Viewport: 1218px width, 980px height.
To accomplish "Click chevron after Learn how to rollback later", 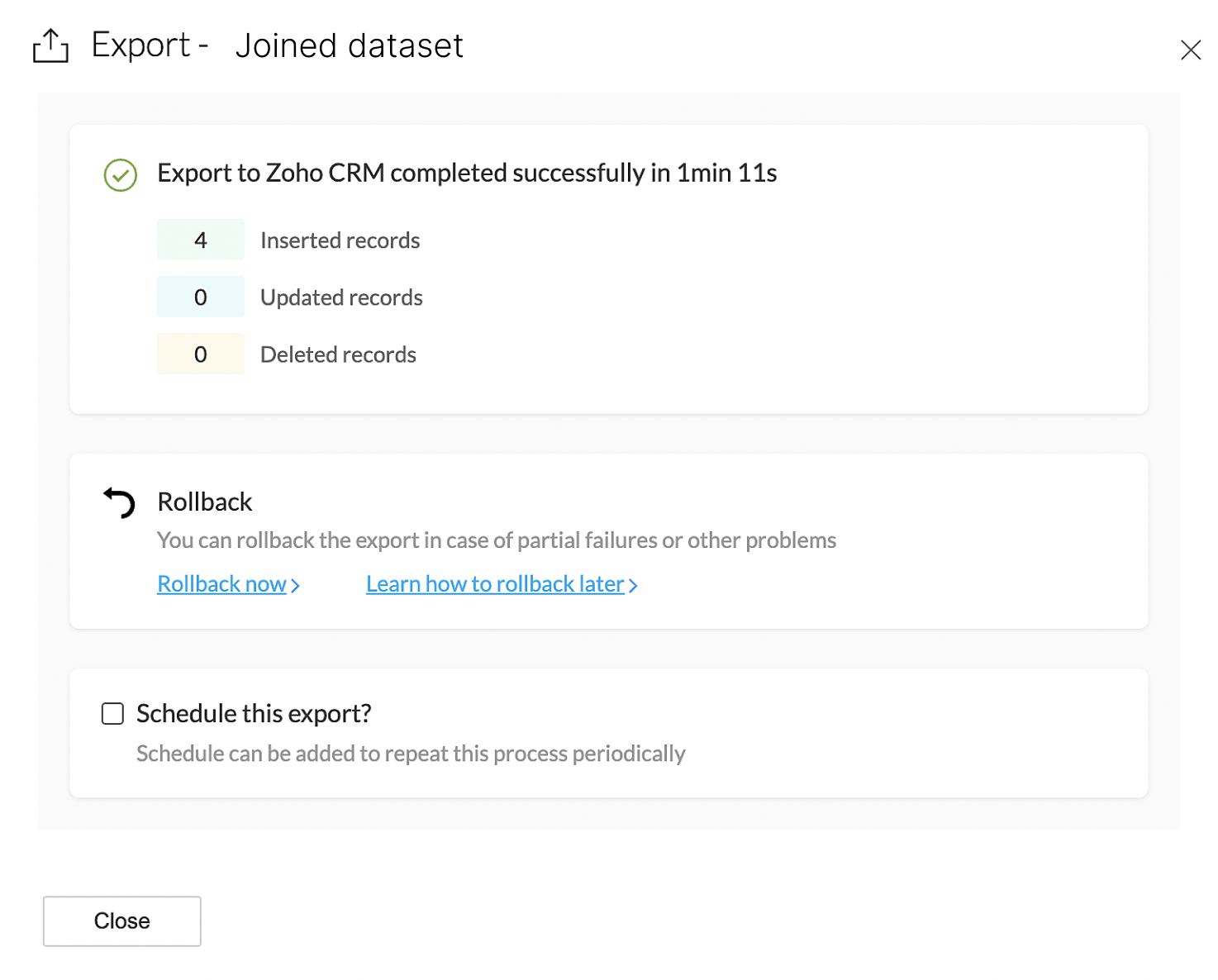I will pyautogui.click(x=634, y=586).
